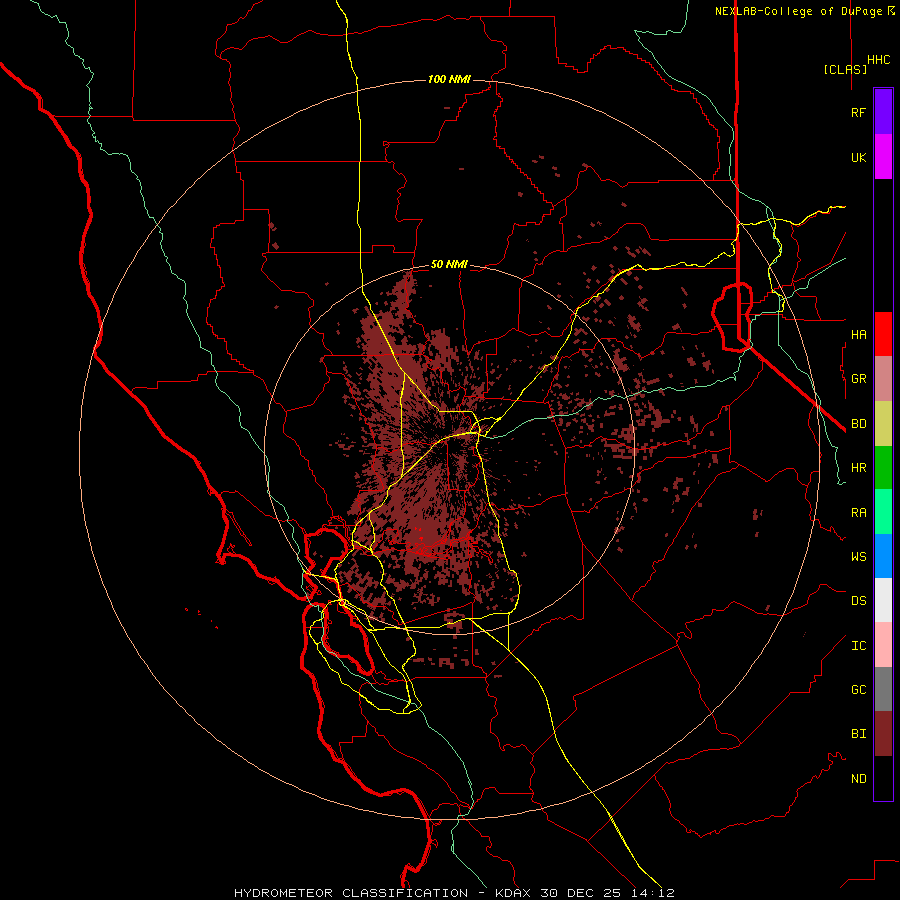Click the HHC product code label
This screenshot has height=900, width=900.
pos(878,60)
